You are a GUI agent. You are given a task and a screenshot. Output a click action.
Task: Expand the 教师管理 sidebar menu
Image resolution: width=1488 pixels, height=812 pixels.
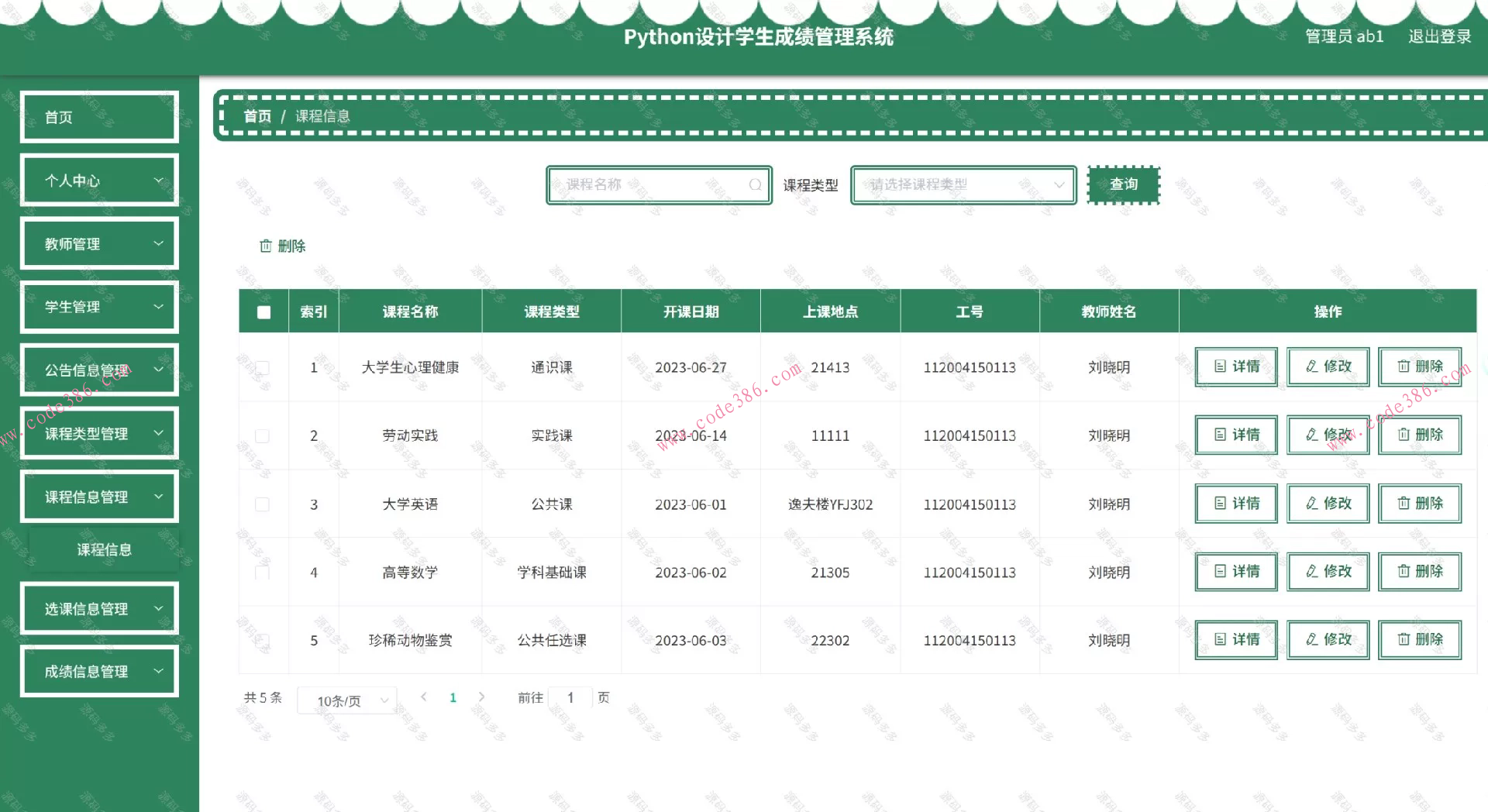(x=99, y=243)
